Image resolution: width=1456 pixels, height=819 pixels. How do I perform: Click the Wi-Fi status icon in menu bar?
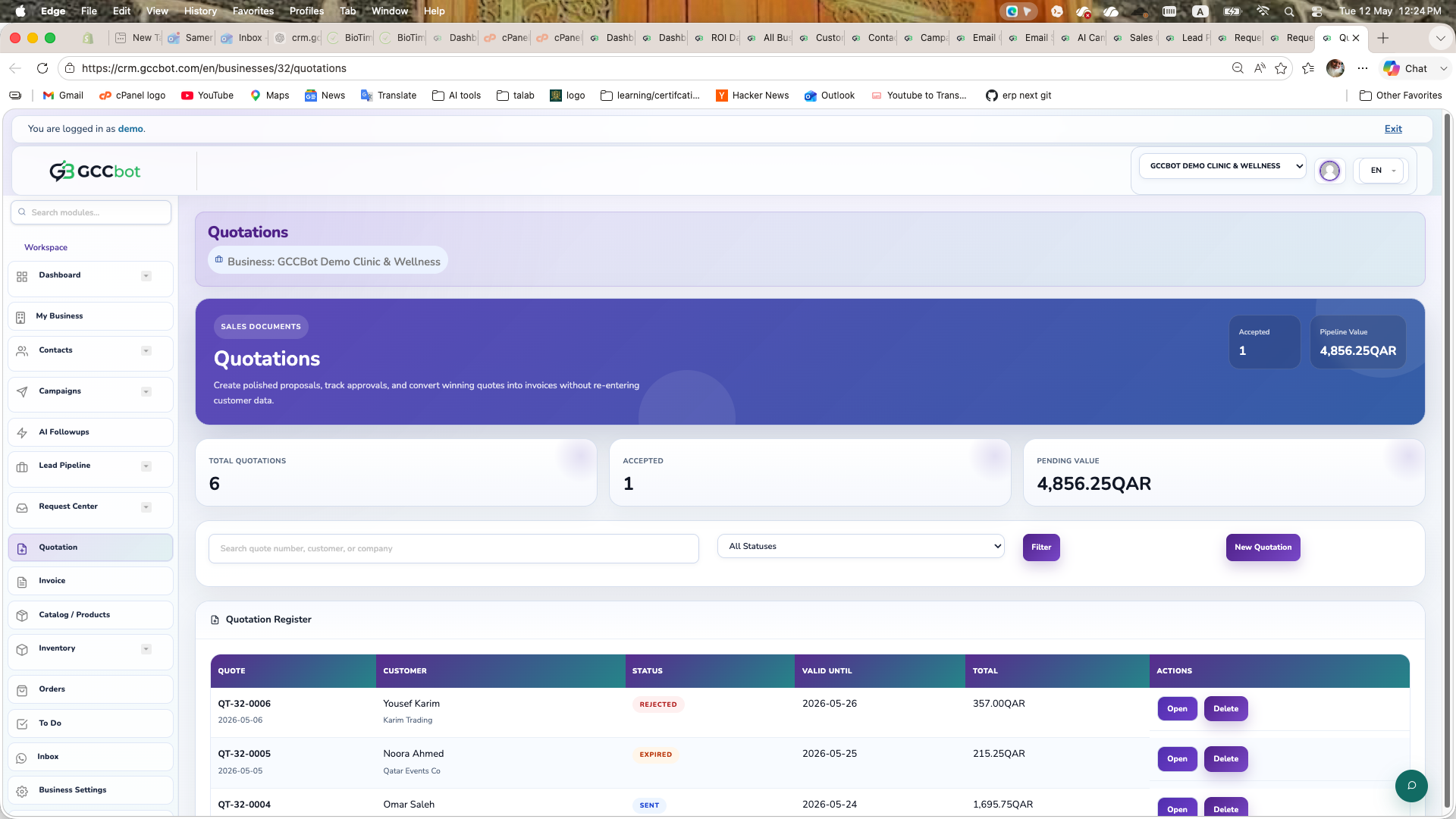click(x=1263, y=11)
